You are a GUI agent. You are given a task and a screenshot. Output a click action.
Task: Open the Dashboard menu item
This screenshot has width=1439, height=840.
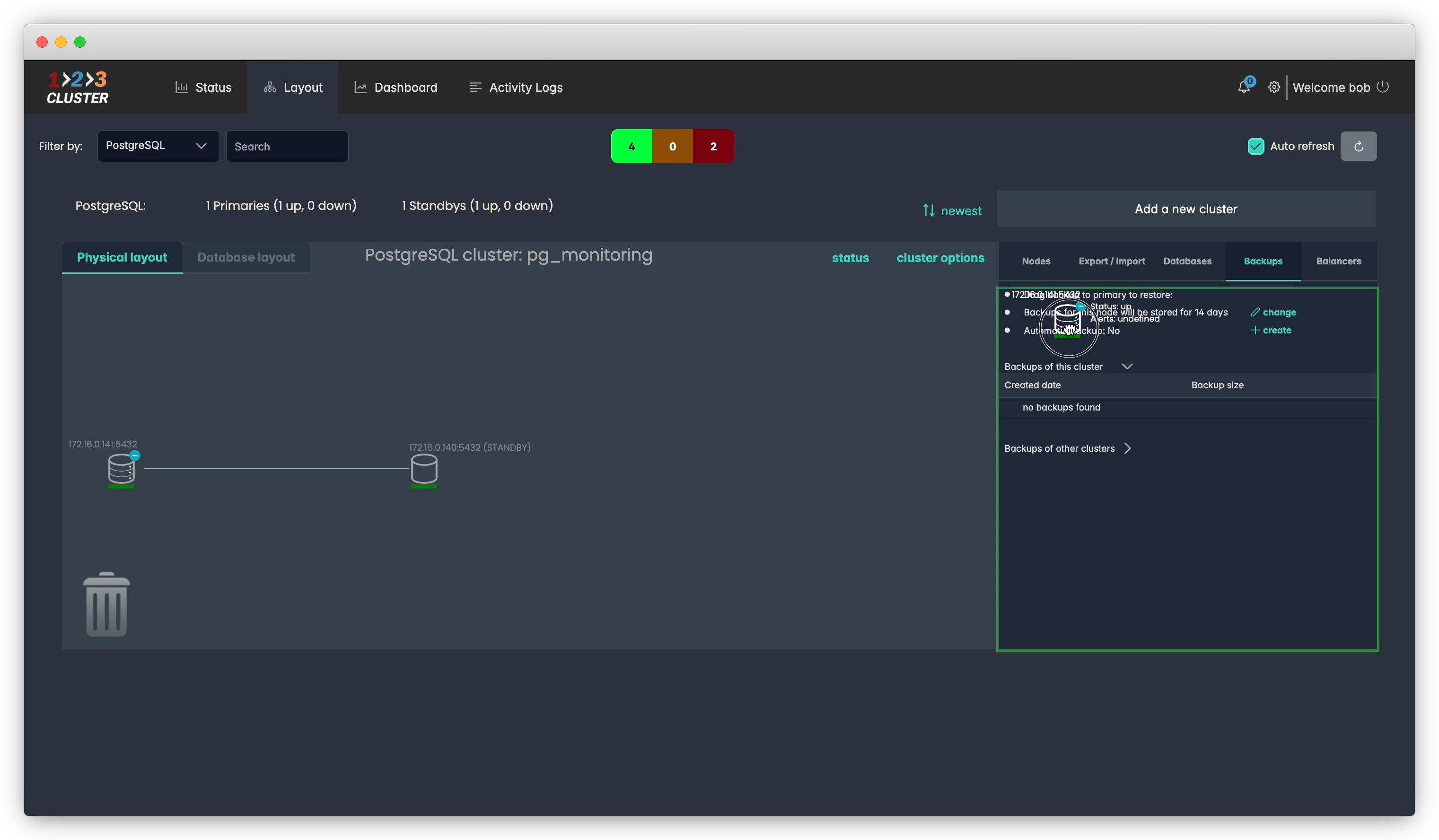point(396,87)
